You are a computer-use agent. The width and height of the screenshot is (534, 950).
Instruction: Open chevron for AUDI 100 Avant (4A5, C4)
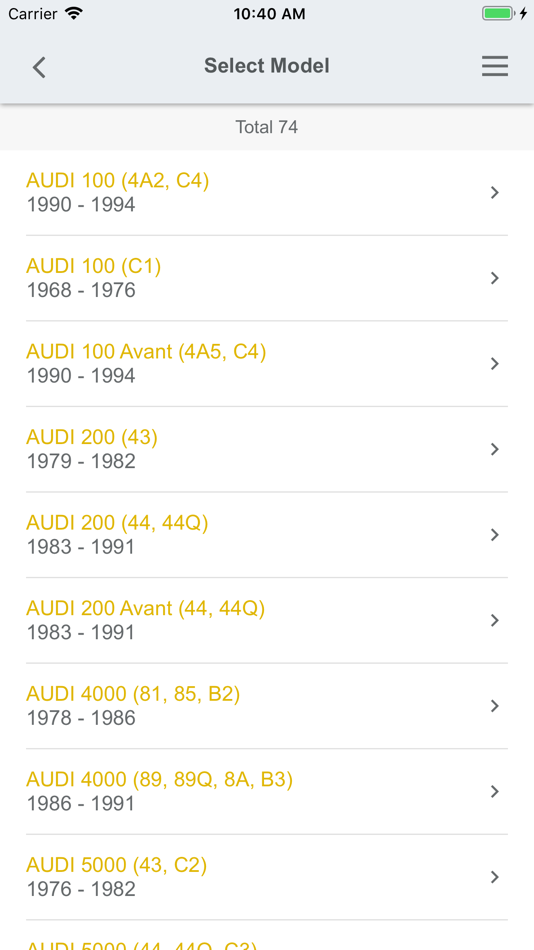pos(495,364)
